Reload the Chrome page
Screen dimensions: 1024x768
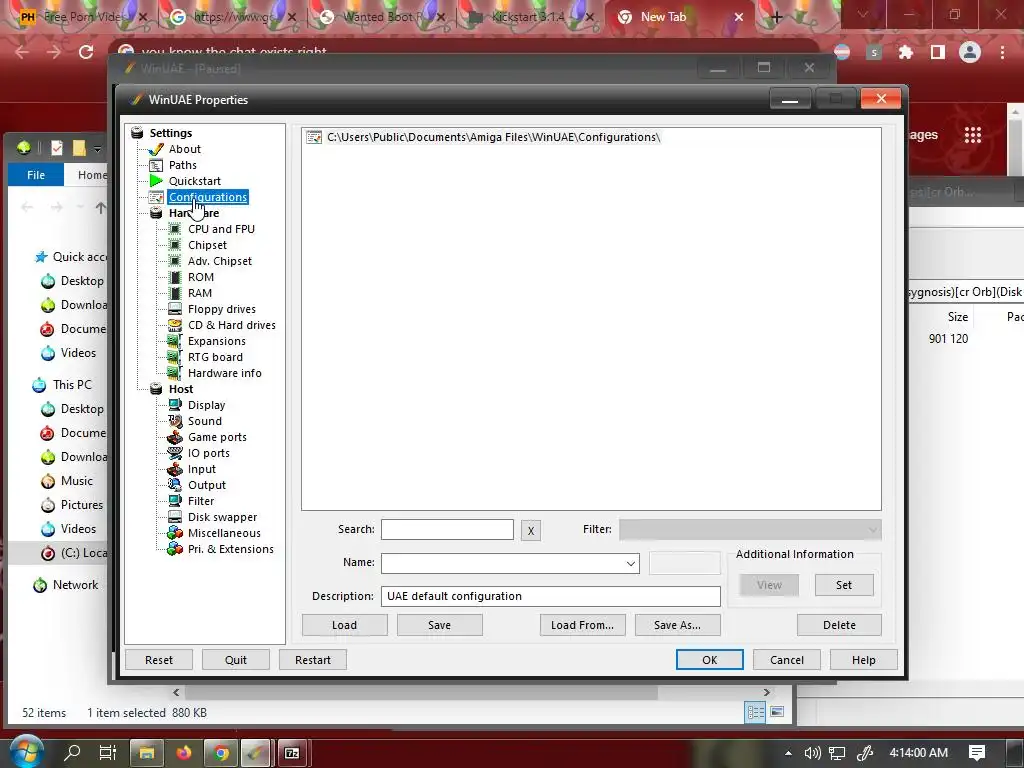[x=86, y=52]
